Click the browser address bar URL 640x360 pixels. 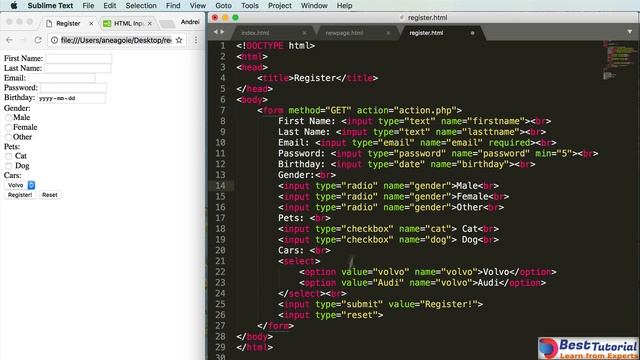116,40
